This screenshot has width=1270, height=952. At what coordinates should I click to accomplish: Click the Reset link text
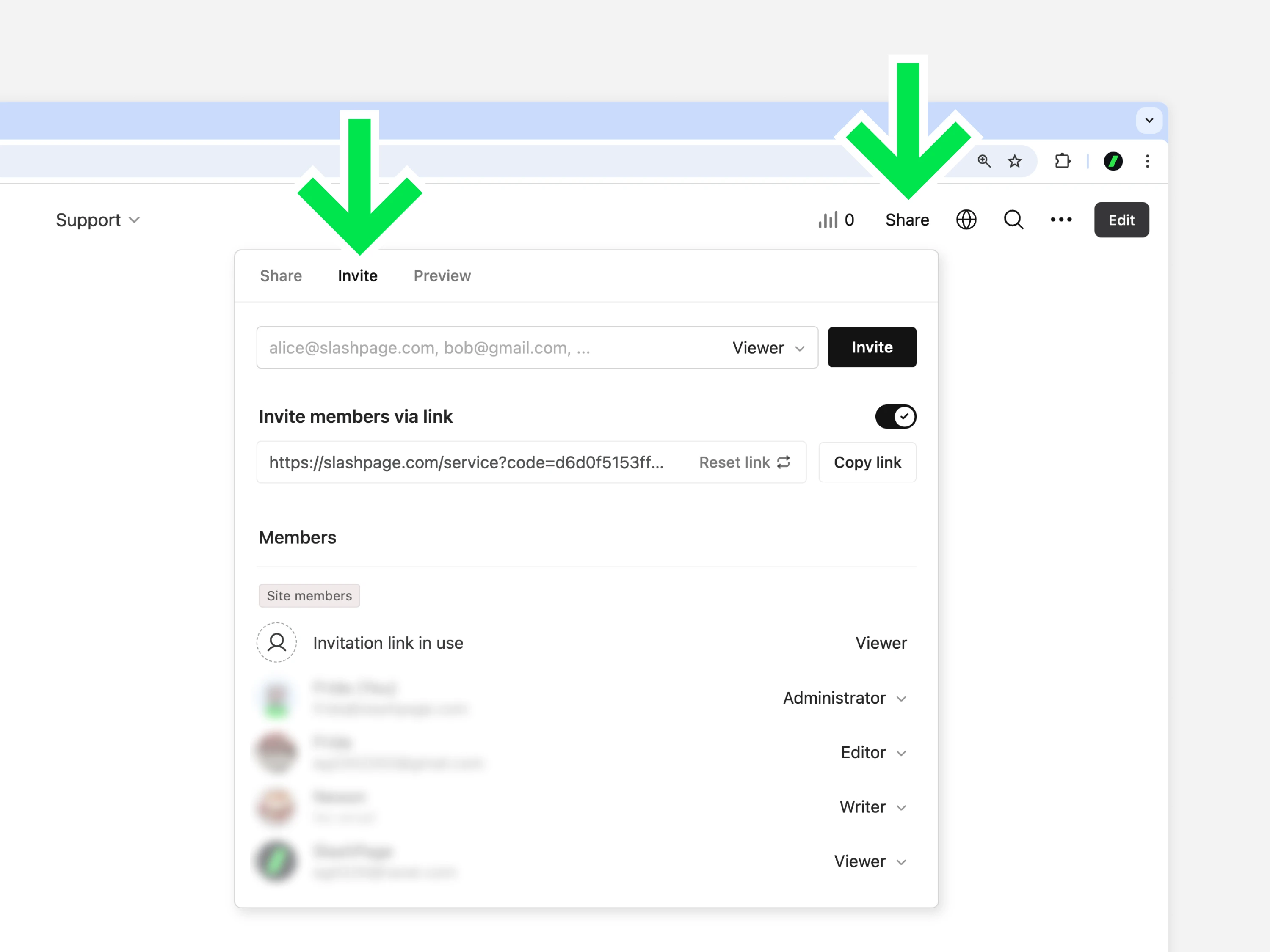coord(734,462)
